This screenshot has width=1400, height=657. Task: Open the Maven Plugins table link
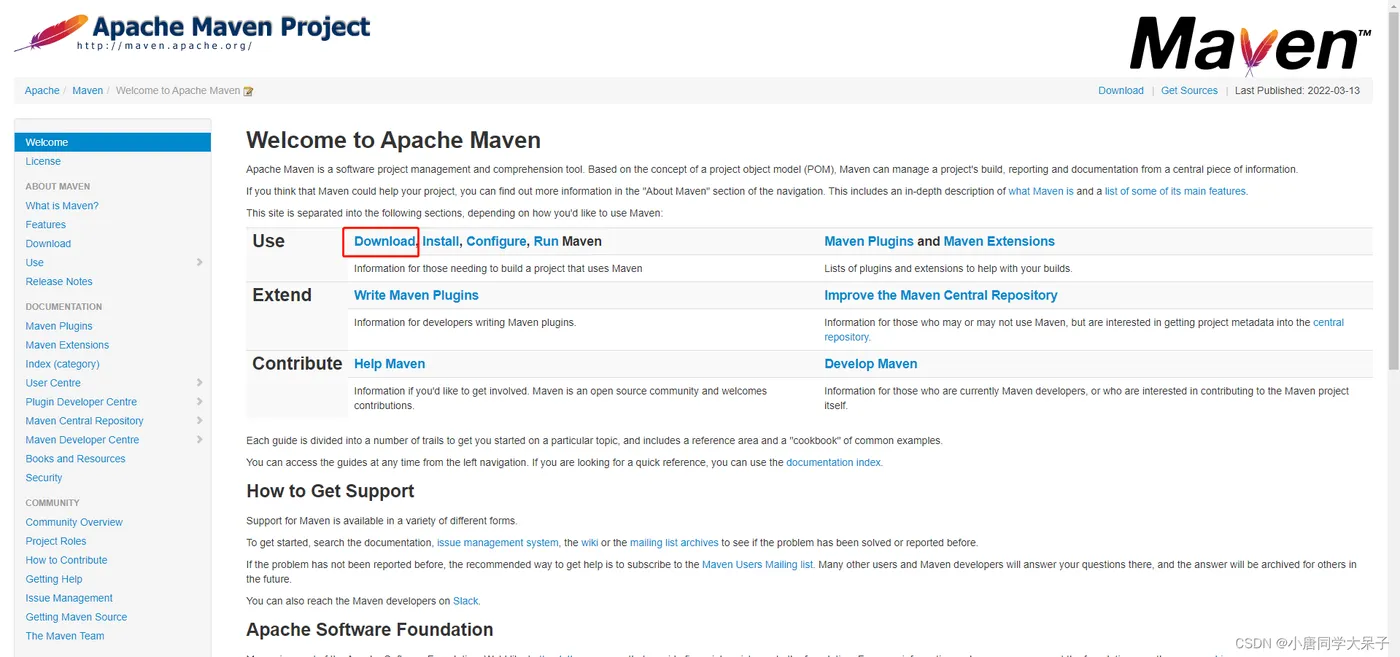pyautogui.click(x=869, y=241)
